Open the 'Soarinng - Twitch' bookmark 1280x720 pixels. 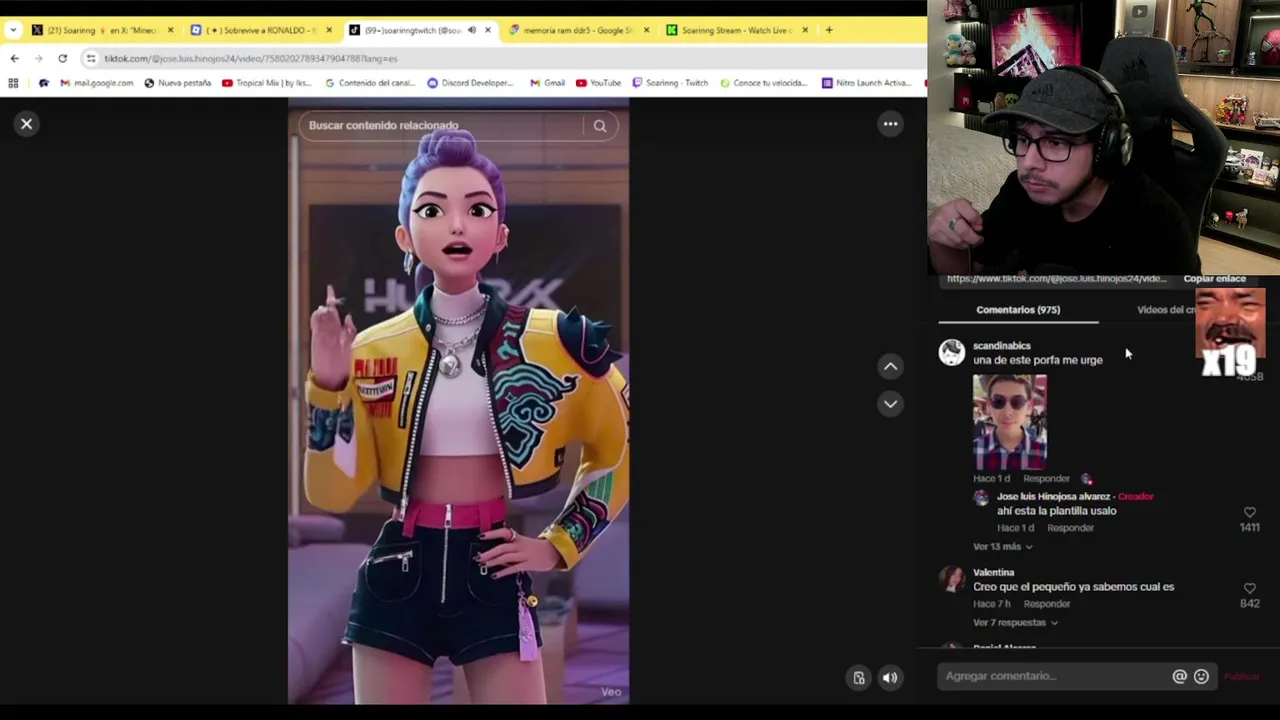(x=670, y=83)
